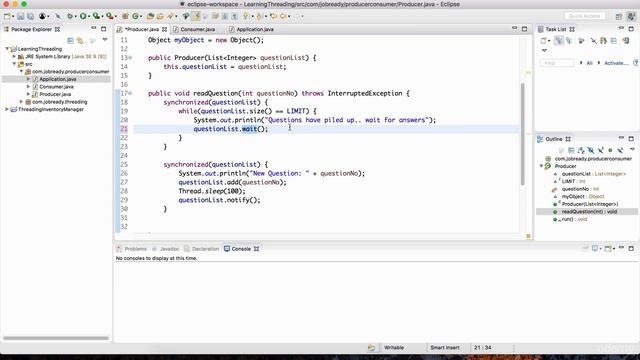The height and width of the screenshot is (360, 640).
Task: Click the Toggle Mark Occurrences icon
Action: 196,16
